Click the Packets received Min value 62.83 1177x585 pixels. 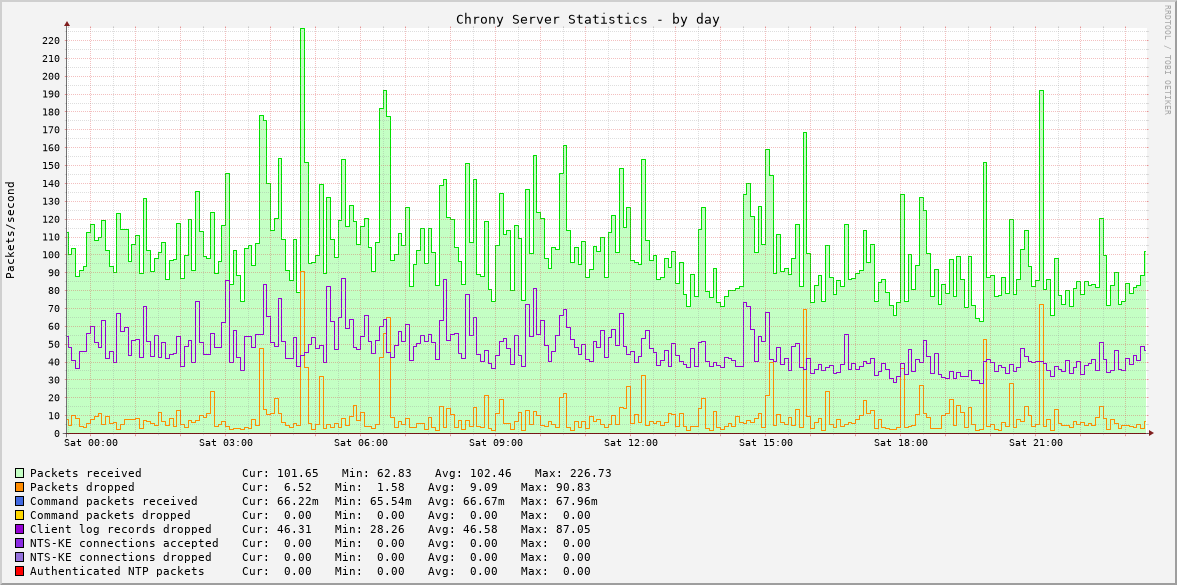click(x=394, y=473)
